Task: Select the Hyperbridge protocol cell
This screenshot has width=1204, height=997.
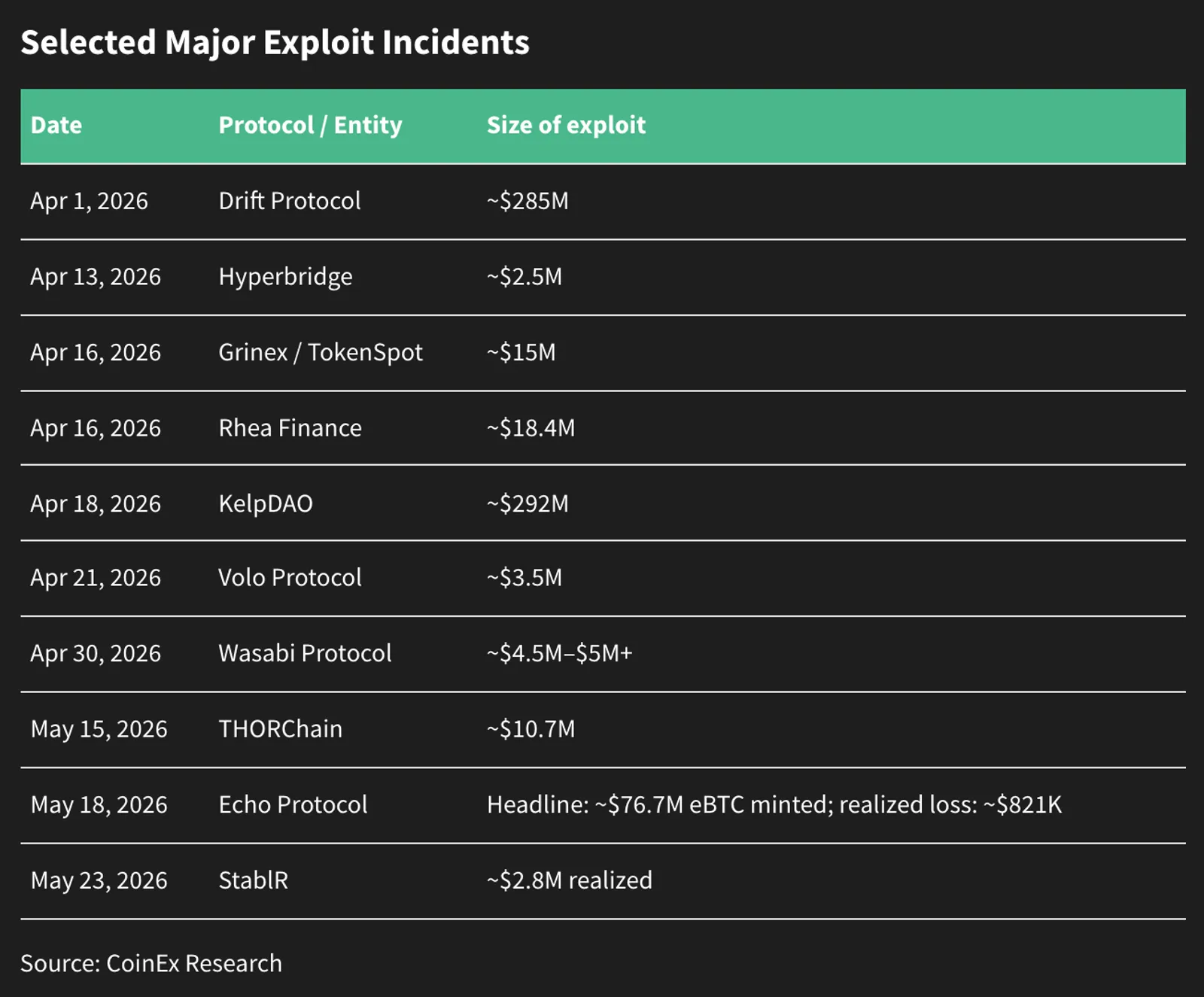Action: (x=285, y=277)
